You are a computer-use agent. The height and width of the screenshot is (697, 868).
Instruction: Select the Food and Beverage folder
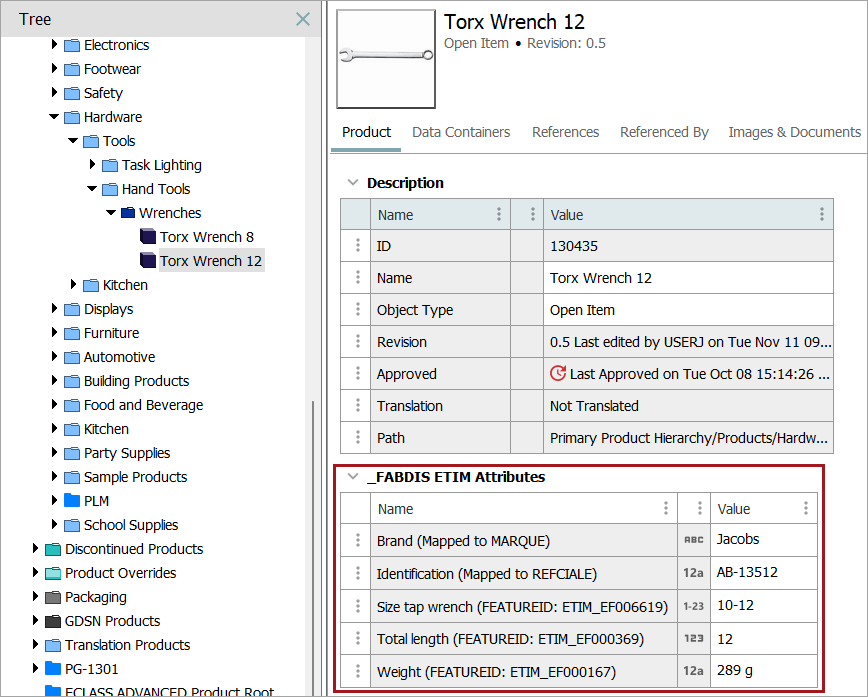143,405
